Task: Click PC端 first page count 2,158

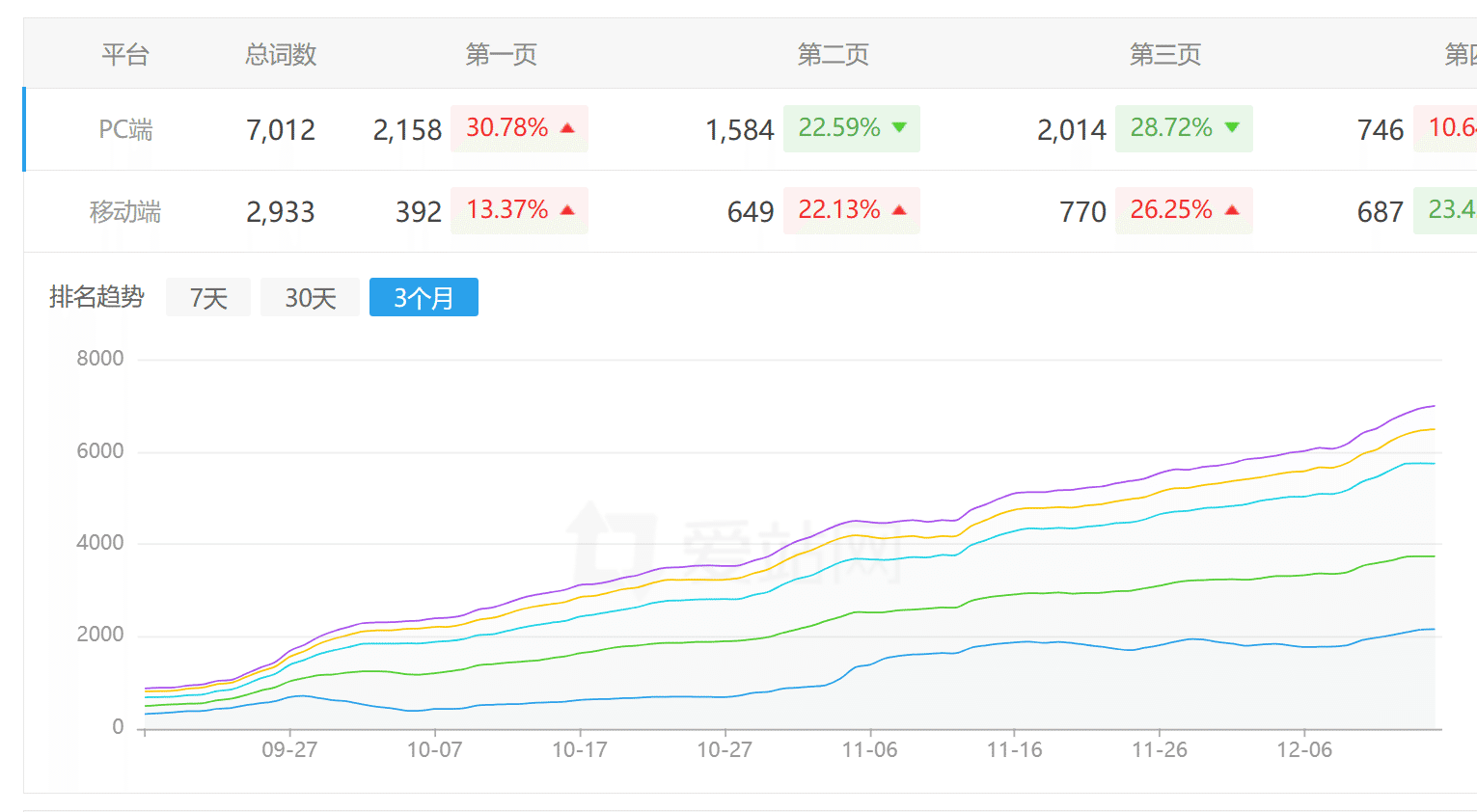Action: point(407,129)
